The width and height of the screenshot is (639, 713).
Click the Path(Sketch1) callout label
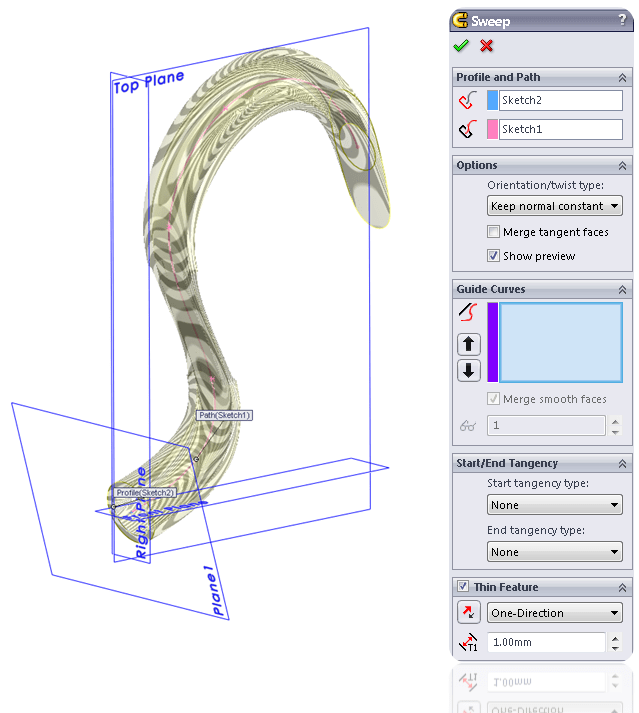224,415
